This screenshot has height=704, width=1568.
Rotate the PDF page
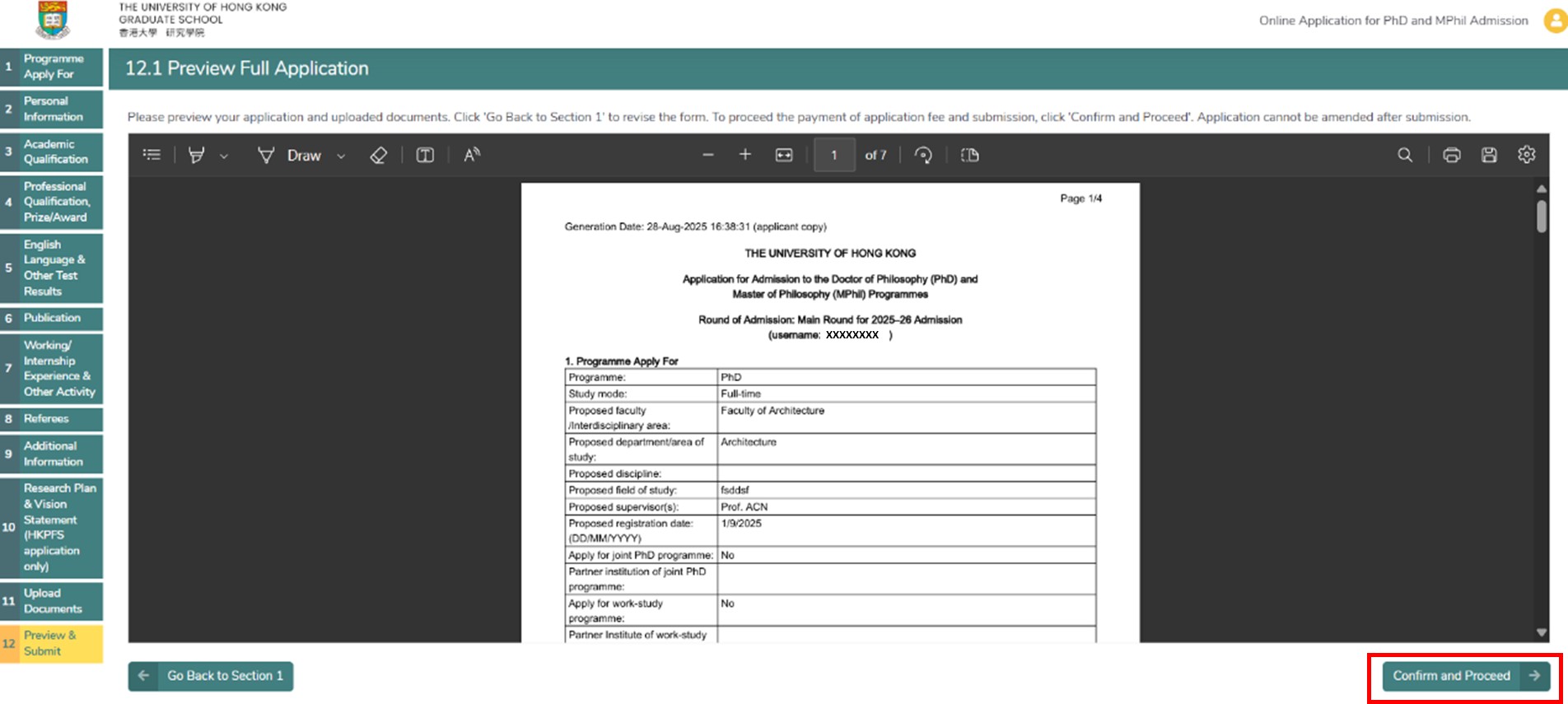click(x=923, y=155)
